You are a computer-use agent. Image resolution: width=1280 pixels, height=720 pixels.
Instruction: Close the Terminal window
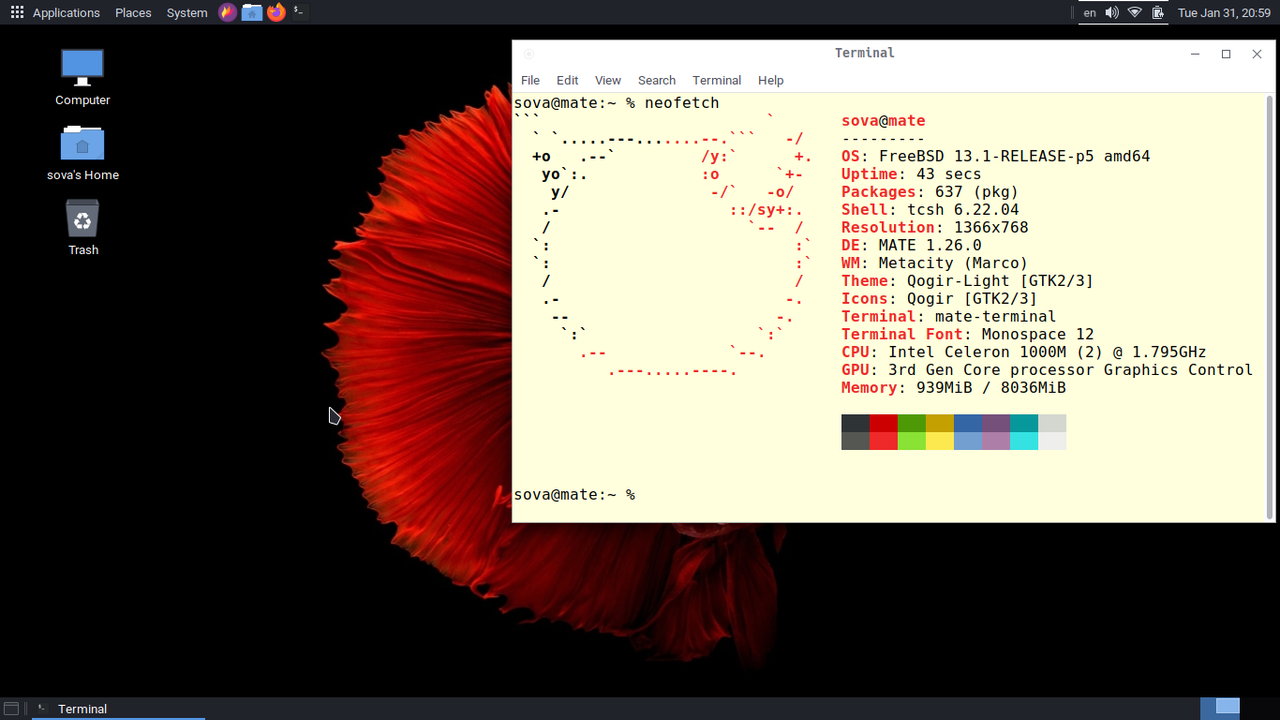1257,54
